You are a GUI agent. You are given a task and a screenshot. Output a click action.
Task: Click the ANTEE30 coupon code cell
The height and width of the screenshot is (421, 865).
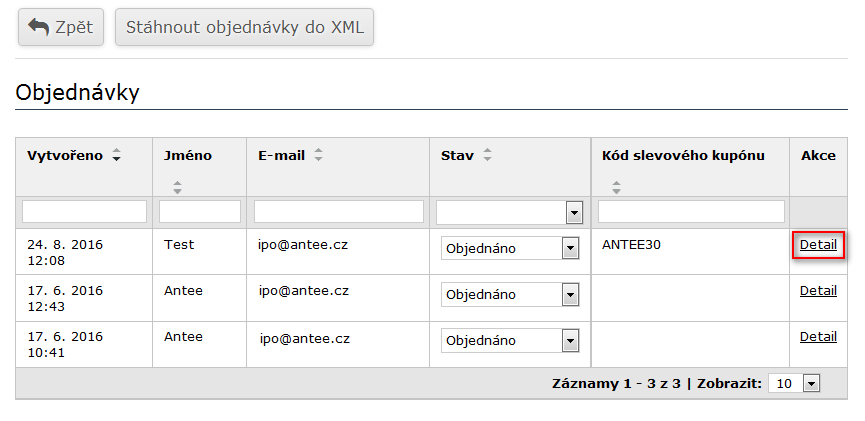pos(631,244)
